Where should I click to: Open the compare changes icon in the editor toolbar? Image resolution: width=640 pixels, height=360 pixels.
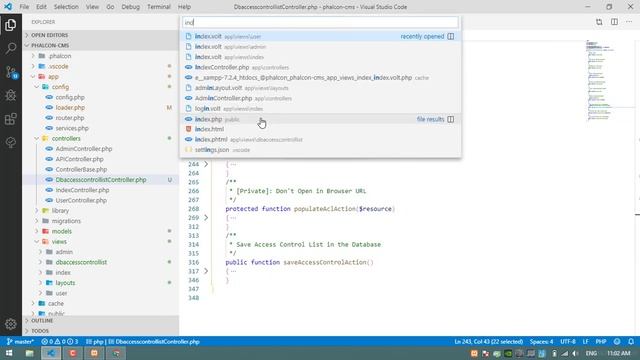pos(599,22)
